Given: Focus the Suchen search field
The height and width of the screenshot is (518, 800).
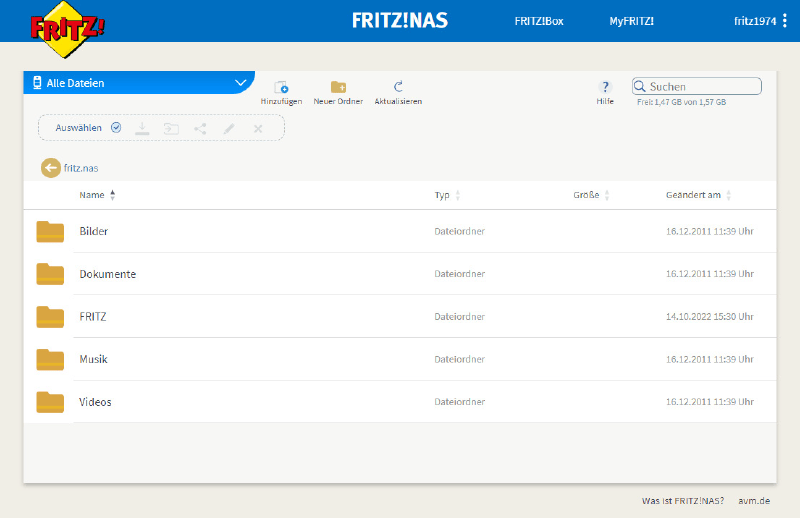Looking at the screenshot, I should point(696,86).
